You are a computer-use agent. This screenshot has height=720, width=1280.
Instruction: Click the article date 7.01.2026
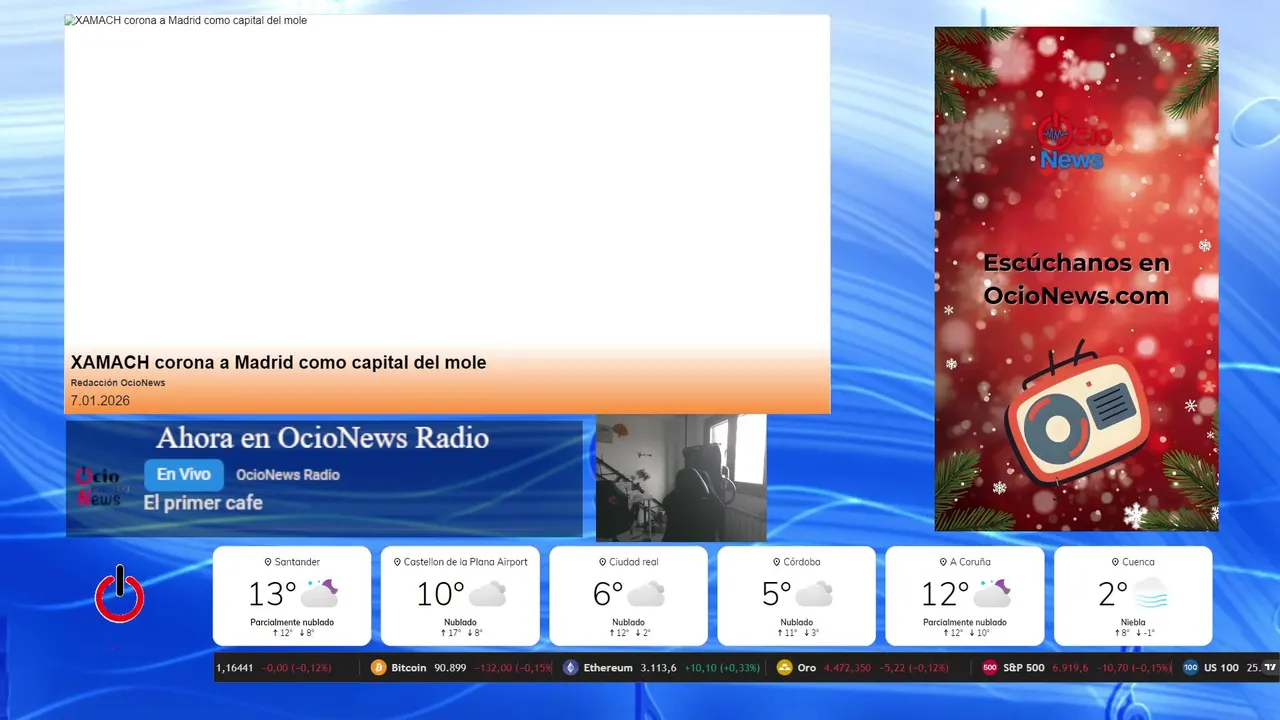point(100,401)
